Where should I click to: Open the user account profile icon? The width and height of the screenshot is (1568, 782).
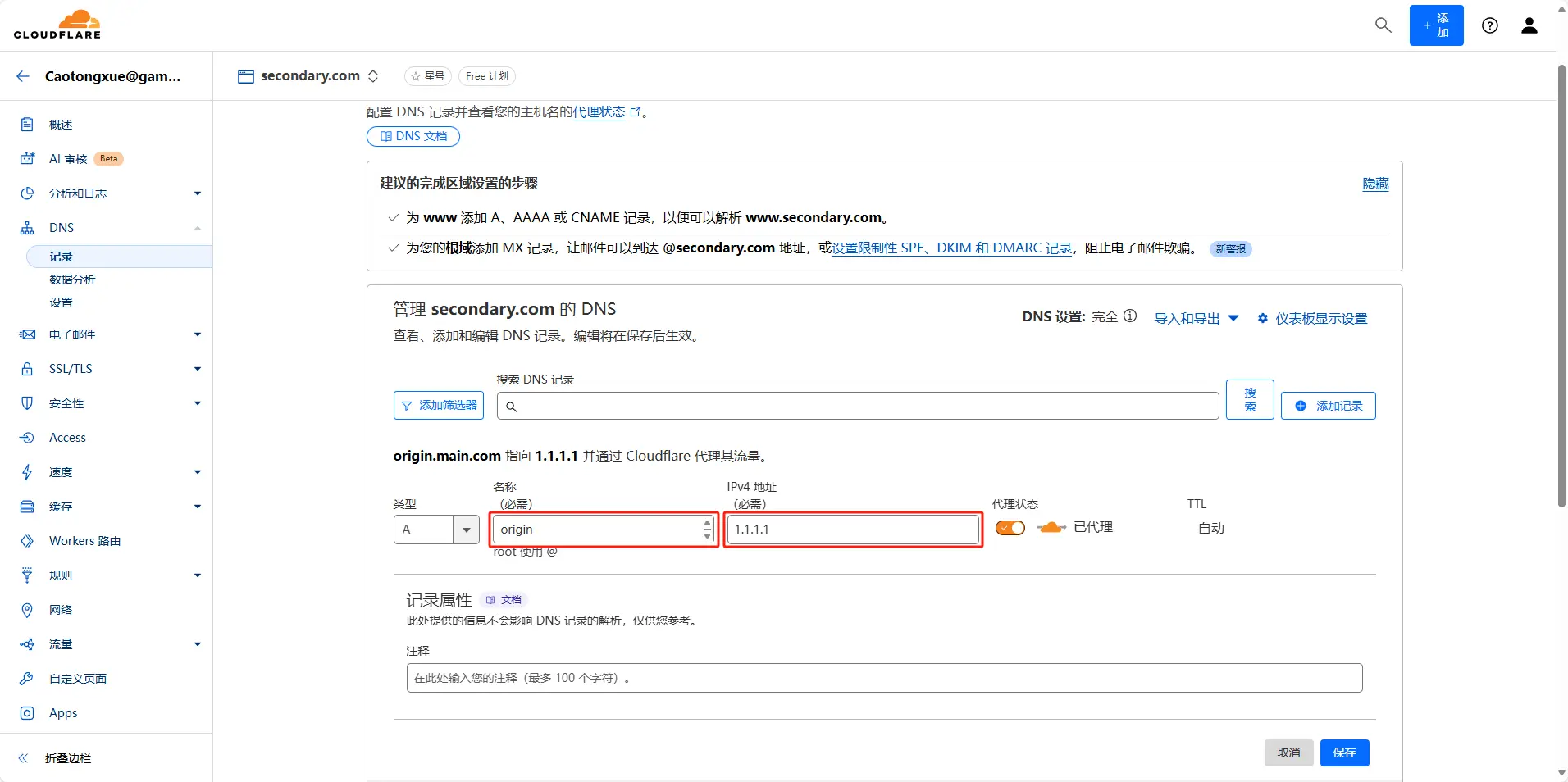pyautogui.click(x=1529, y=25)
